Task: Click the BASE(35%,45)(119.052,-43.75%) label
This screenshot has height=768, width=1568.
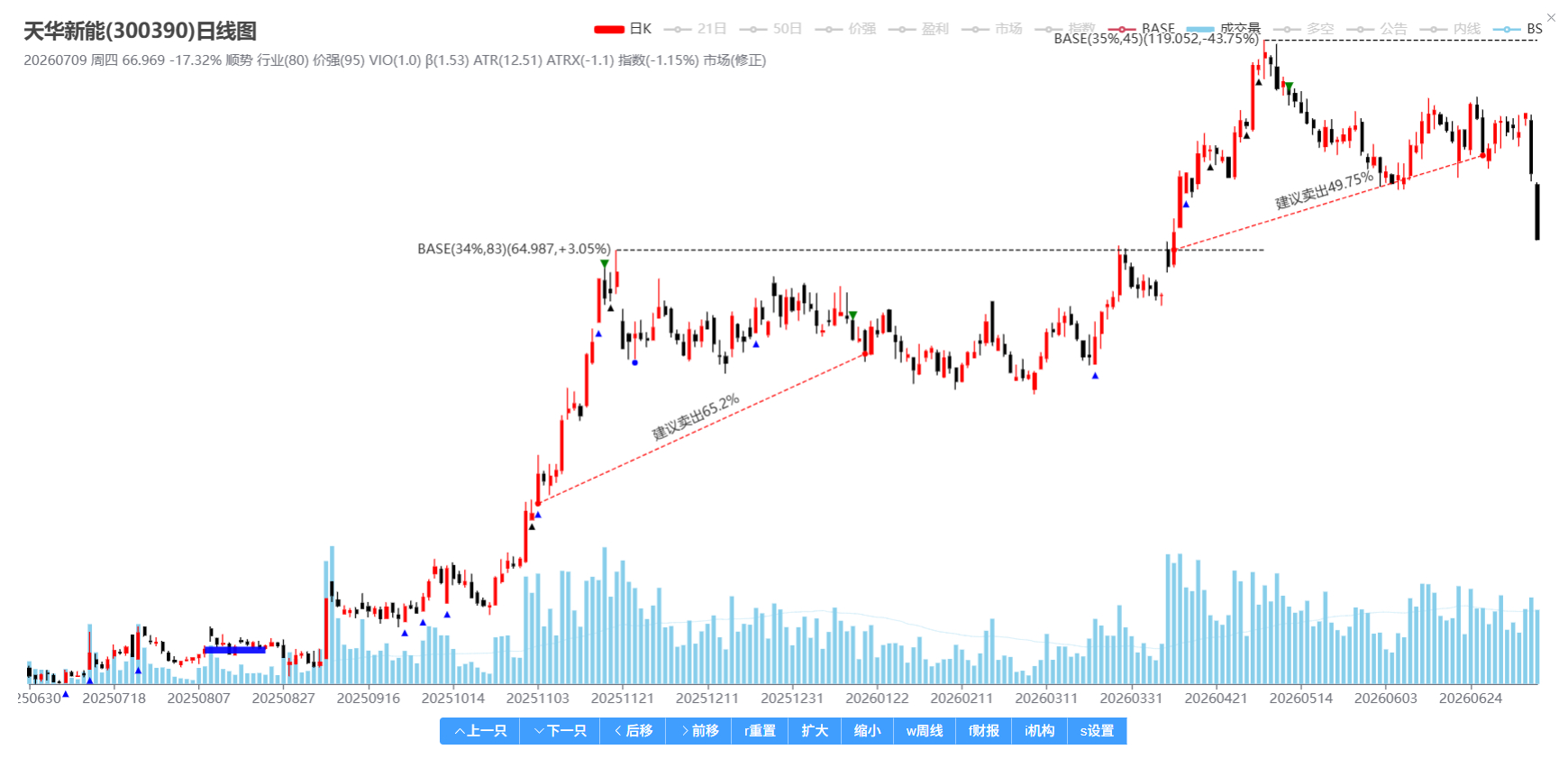Action: pos(1156,39)
